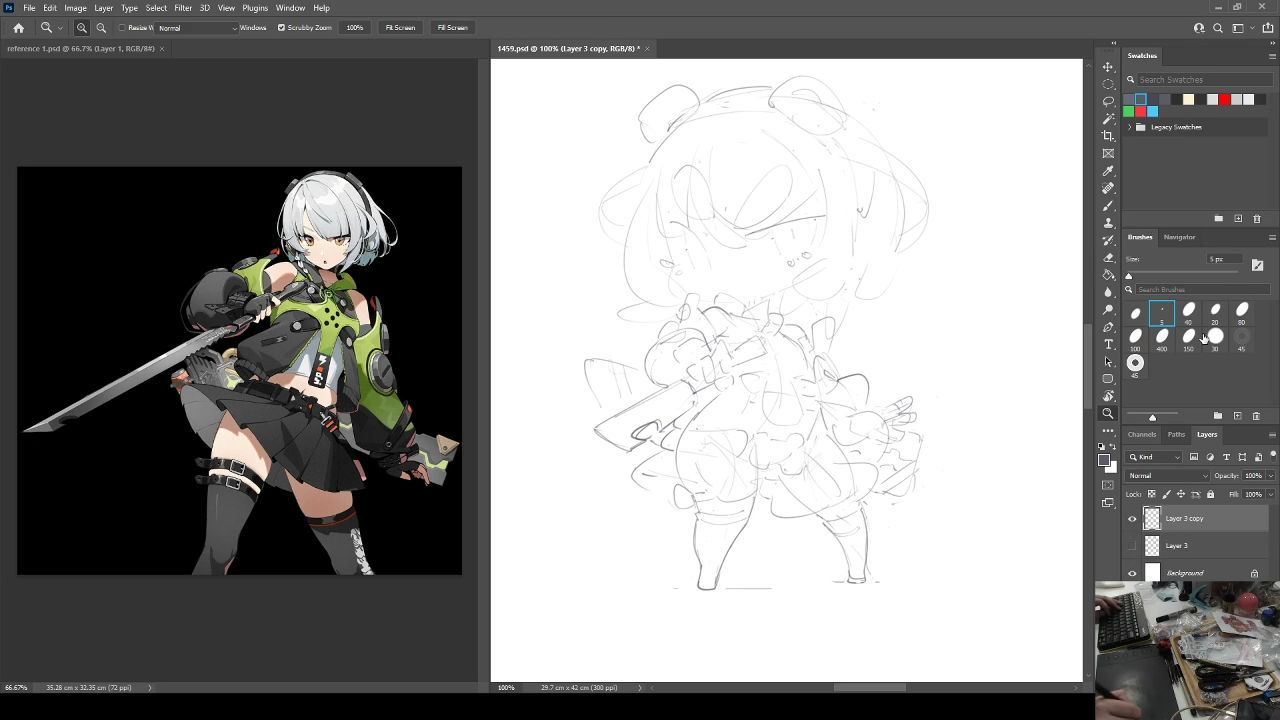Click the brush size slider handle
The image size is (1280, 720).
tap(1129, 276)
